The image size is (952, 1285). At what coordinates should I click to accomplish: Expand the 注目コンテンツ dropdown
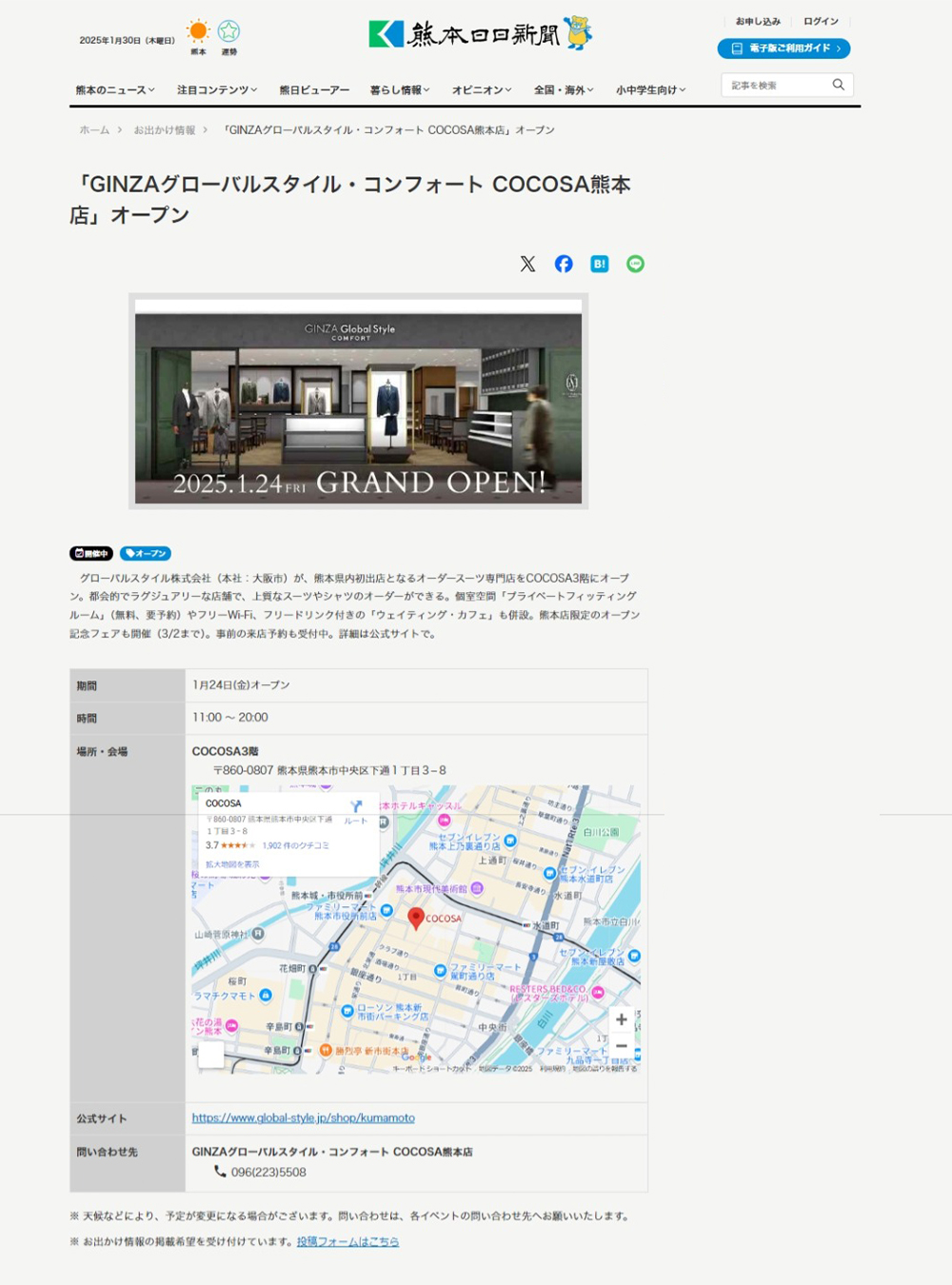coord(217,89)
